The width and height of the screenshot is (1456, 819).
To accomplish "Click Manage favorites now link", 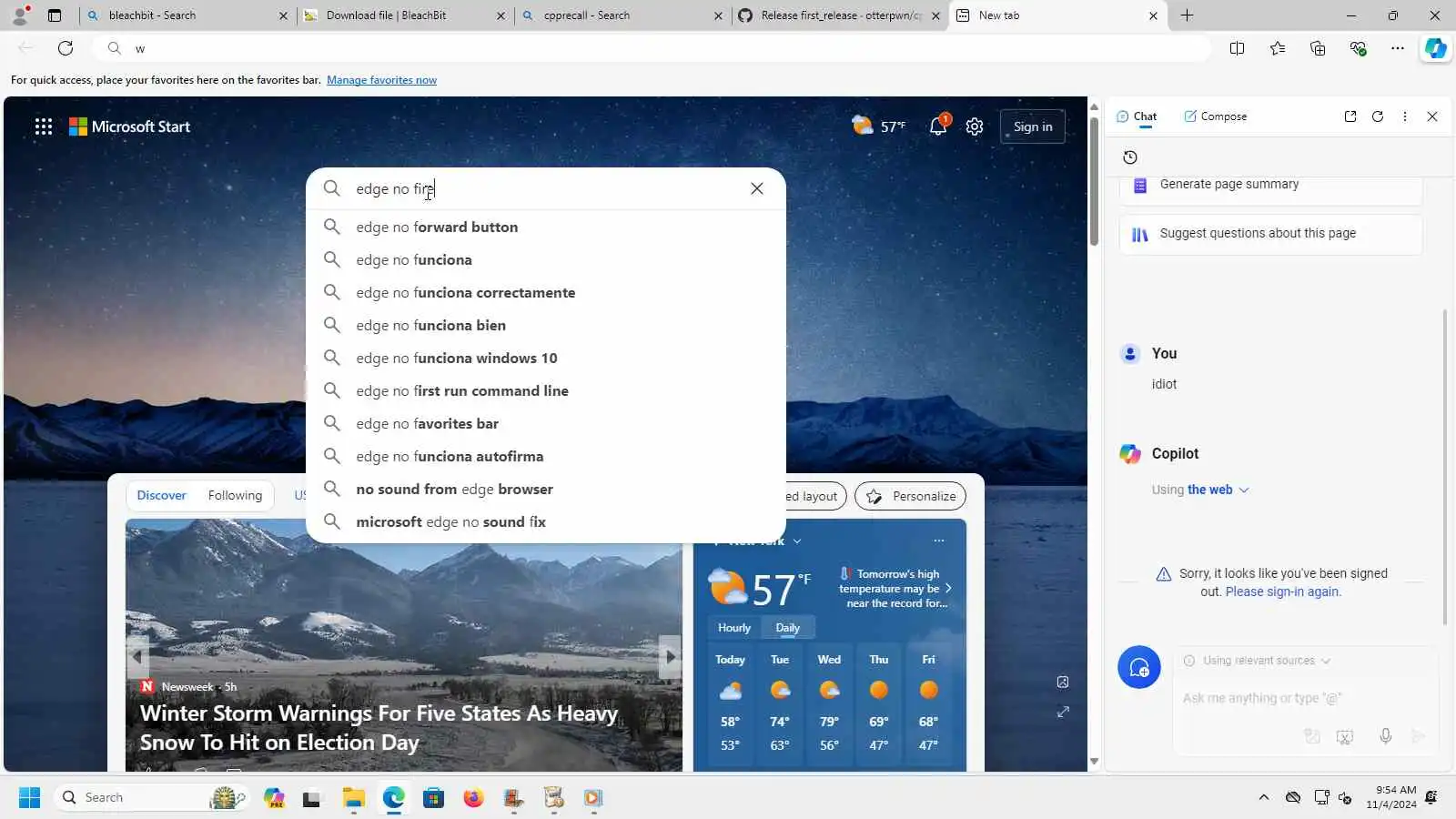I will pos(381,80).
